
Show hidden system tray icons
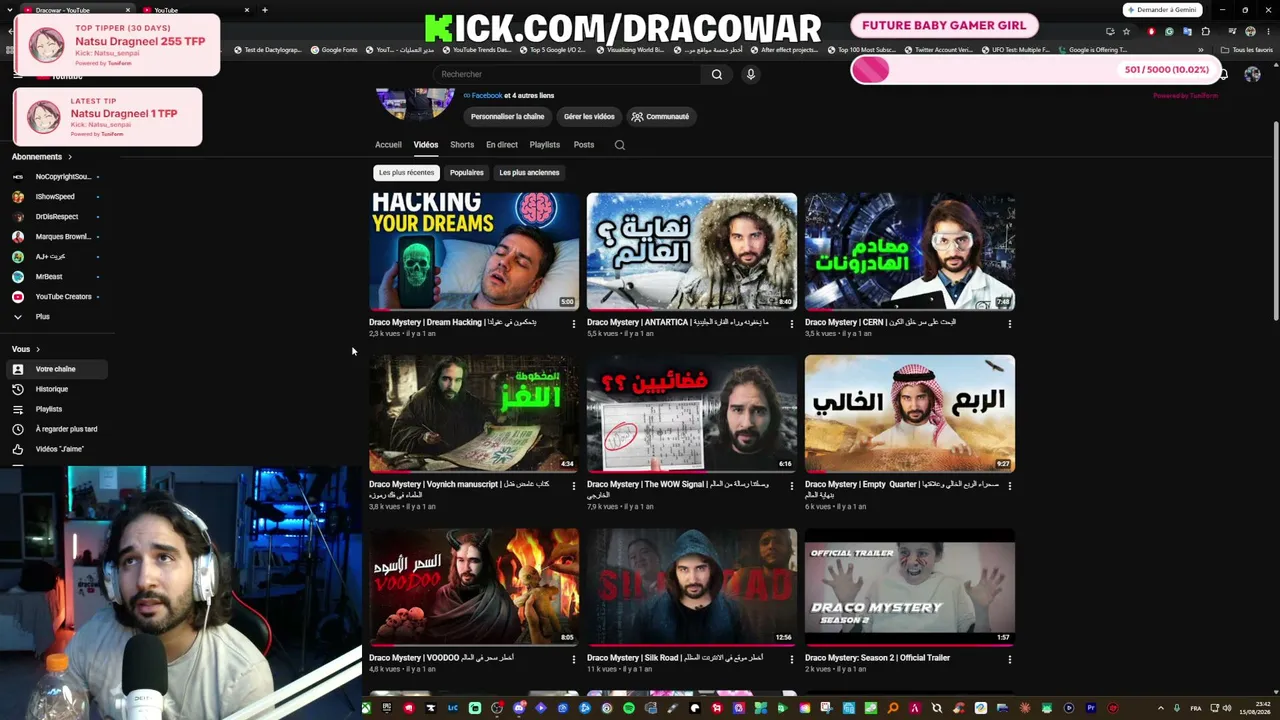tap(1160, 708)
